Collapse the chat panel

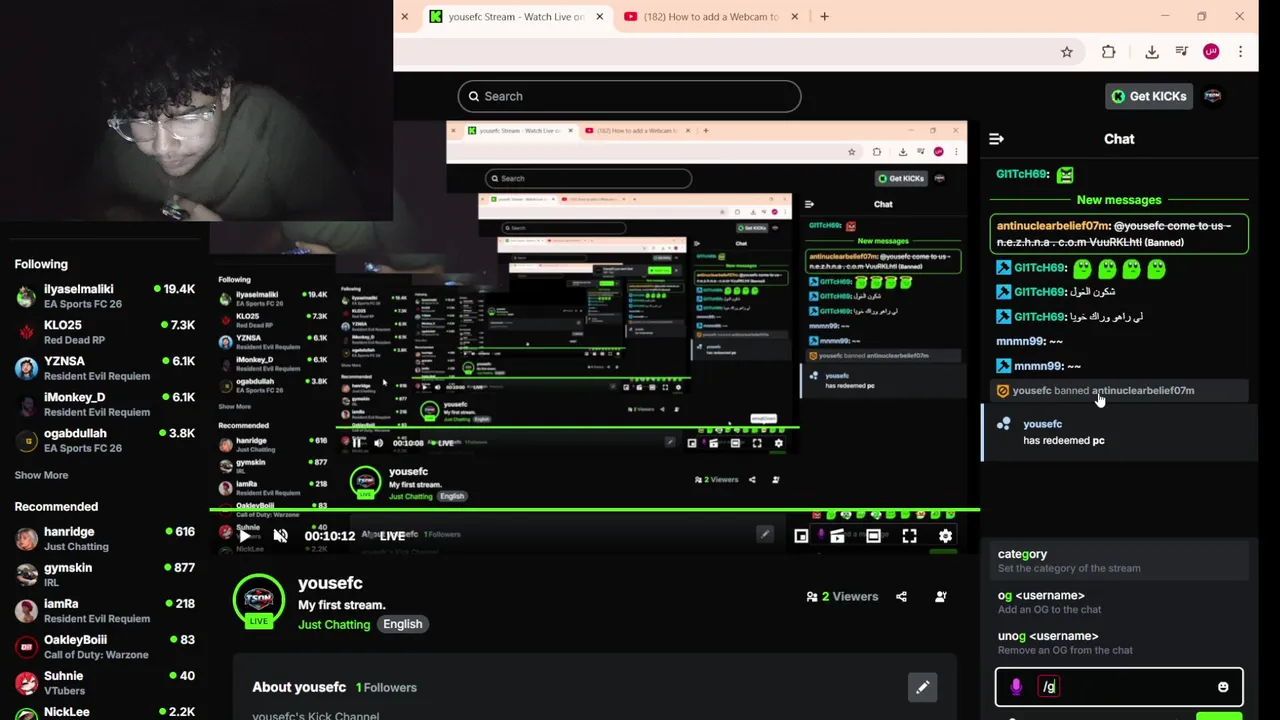pos(996,139)
